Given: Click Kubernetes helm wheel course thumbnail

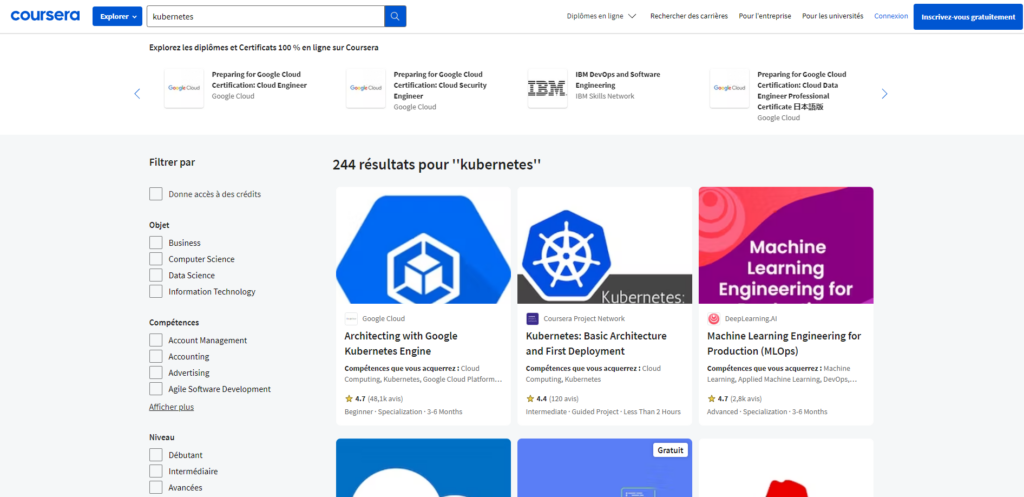Looking at the screenshot, I should click(605, 246).
